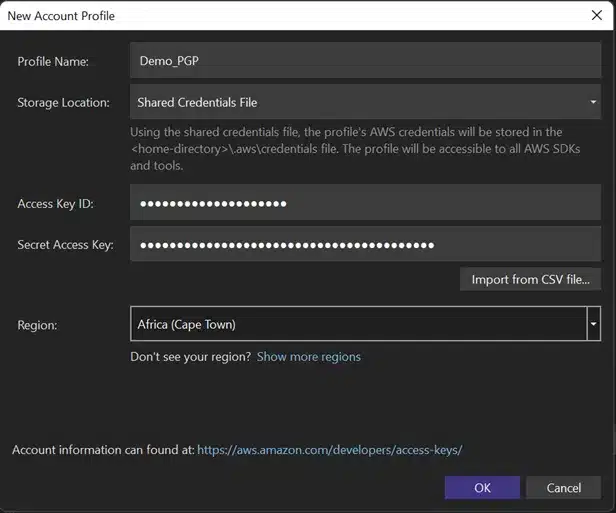The image size is (616, 513).
Task: Open the AWS access-keys URL link
Action: tap(330, 450)
